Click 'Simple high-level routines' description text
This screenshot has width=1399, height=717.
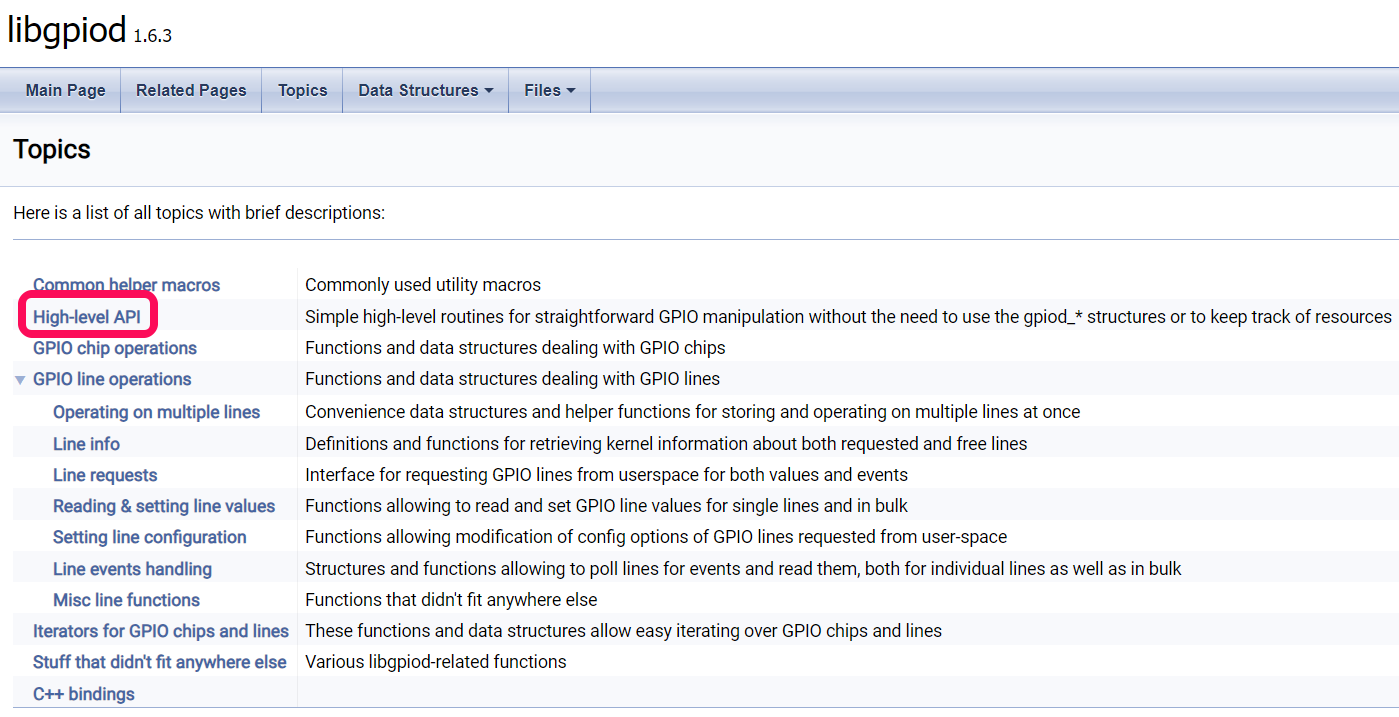click(x=848, y=317)
